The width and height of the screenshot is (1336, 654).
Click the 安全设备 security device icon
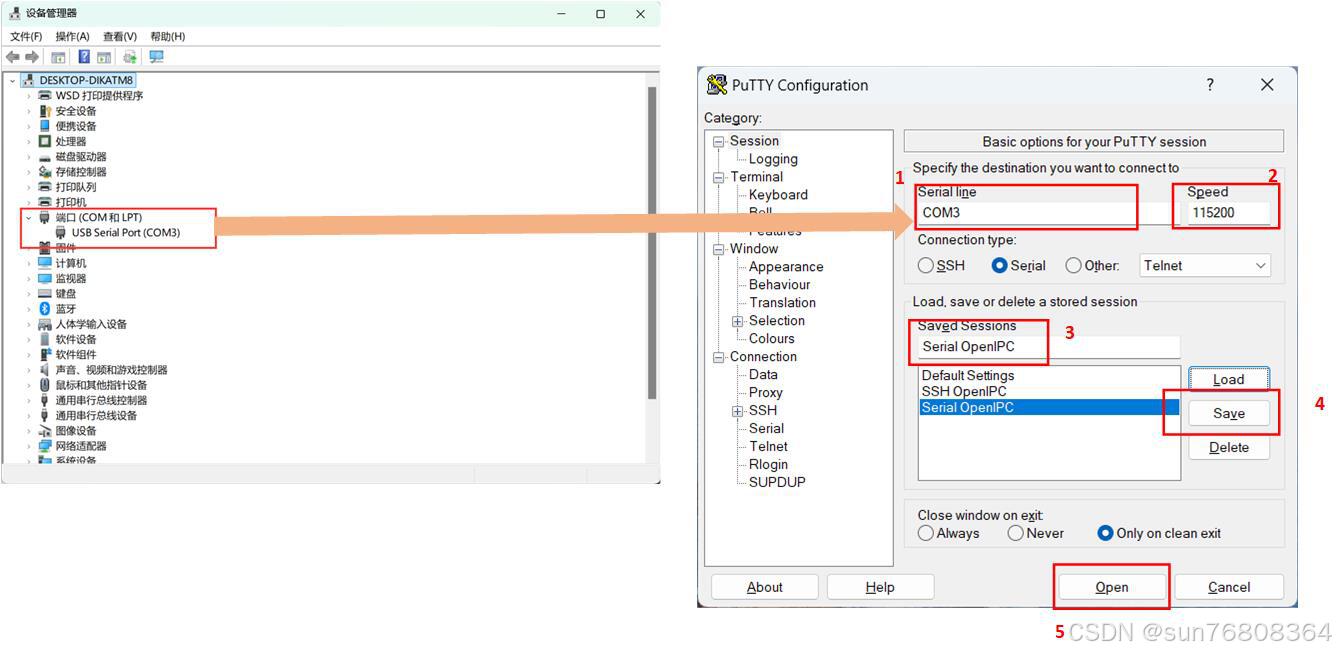pyautogui.click(x=45, y=111)
